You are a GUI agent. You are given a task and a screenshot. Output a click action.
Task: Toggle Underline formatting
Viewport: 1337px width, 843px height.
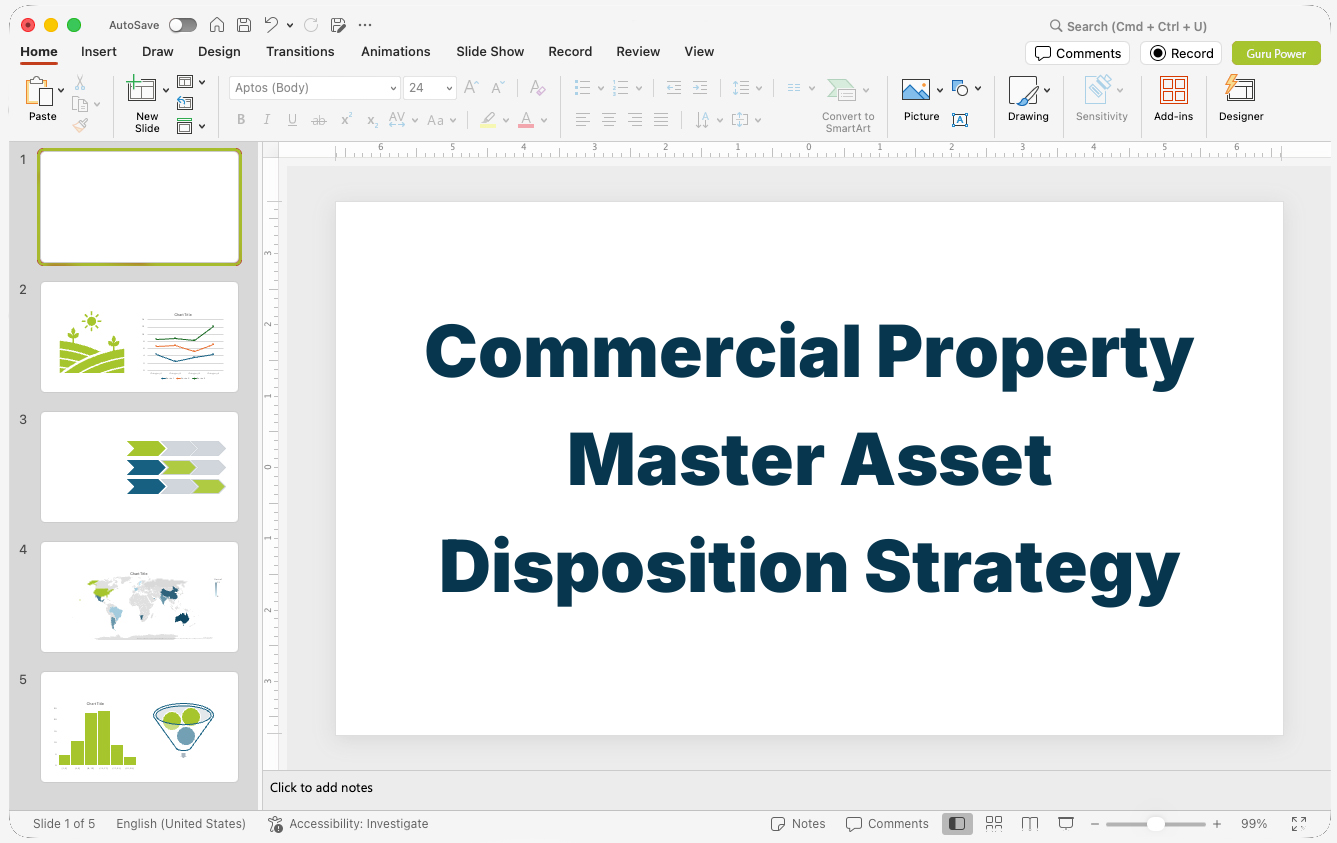tap(292, 120)
